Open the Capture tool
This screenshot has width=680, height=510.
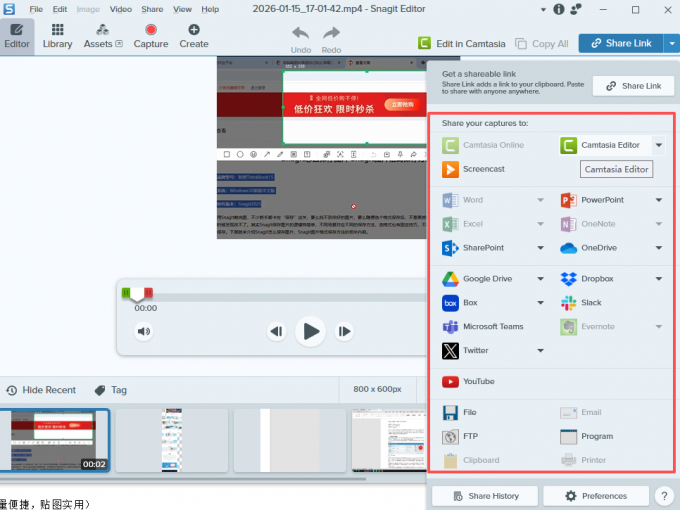click(x=151, y=36)
